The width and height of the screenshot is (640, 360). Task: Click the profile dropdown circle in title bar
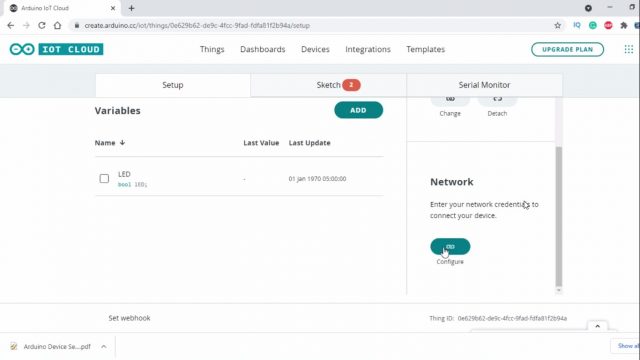(588, 8)
